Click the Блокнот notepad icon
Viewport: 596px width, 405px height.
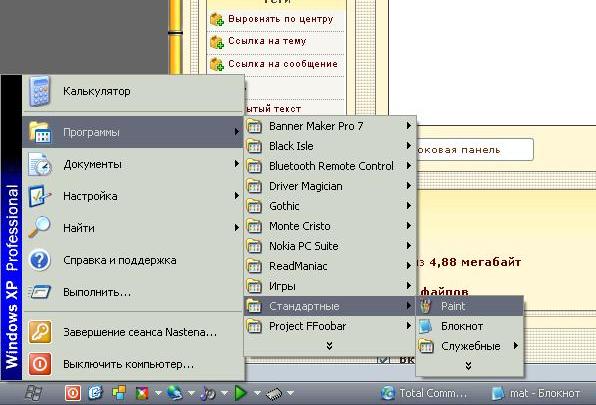(x=426, y=326)
